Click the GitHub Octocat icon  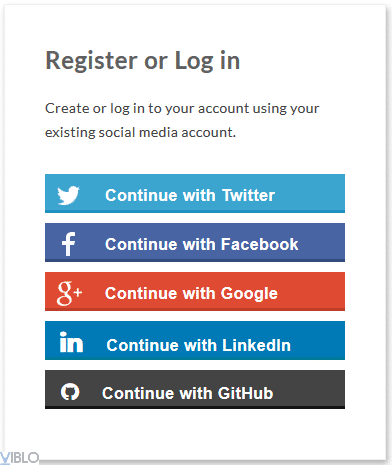pos(70,392)
